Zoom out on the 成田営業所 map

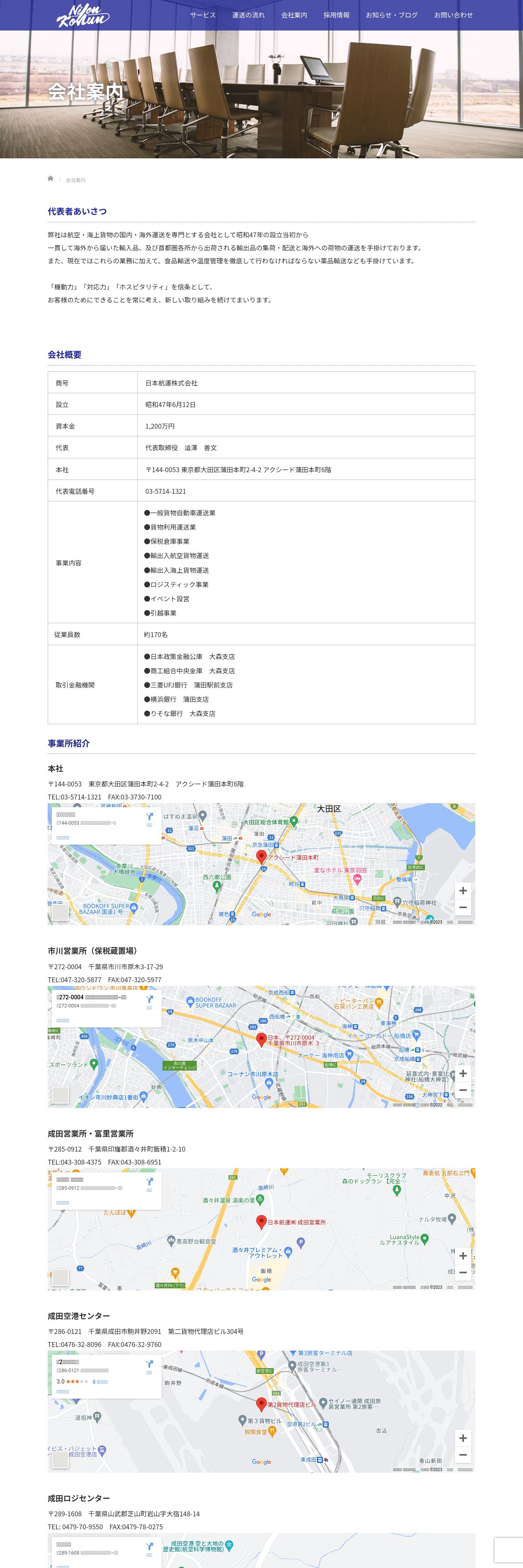[x=463, y=1272]
